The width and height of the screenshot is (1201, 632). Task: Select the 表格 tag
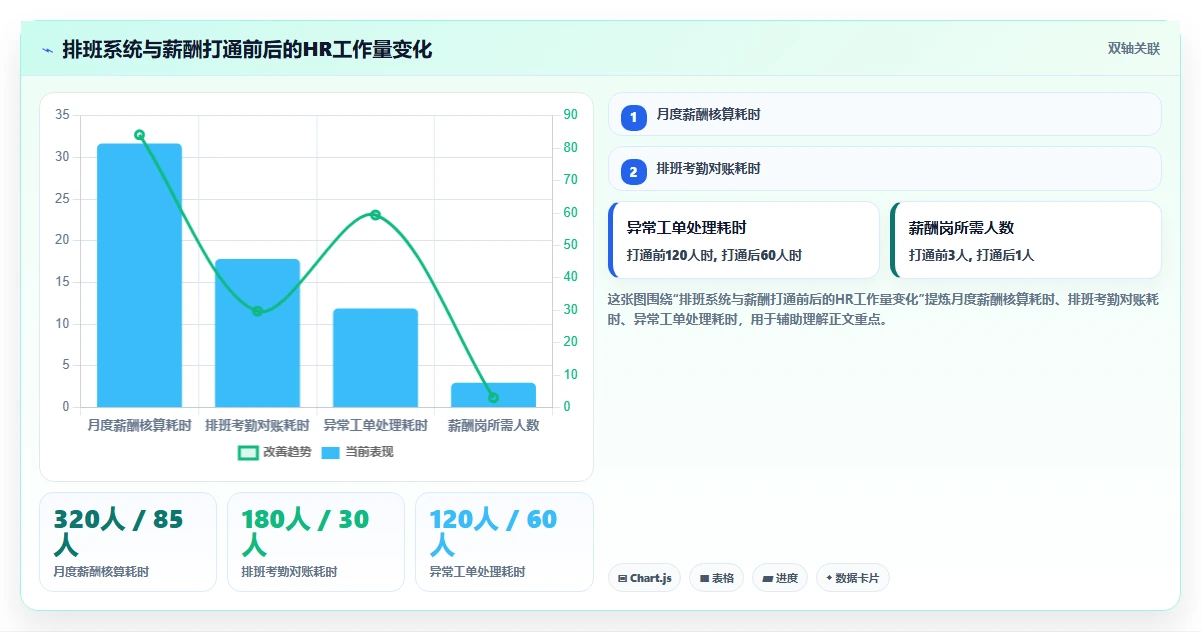coord(717,578)
